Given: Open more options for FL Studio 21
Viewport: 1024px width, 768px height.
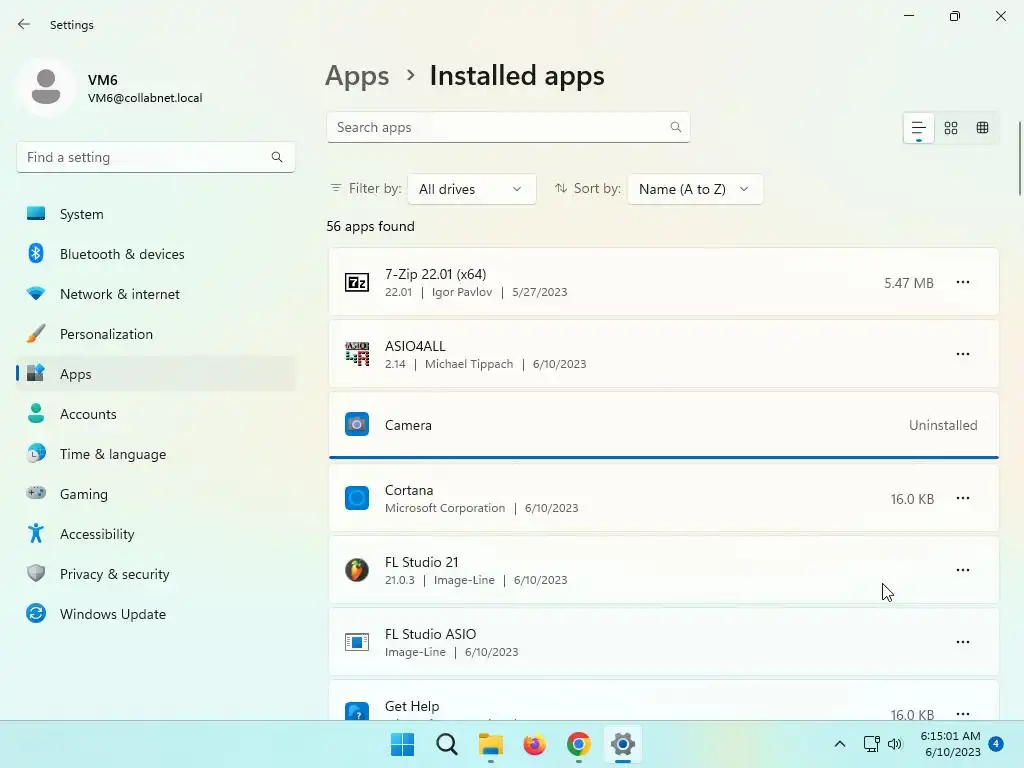Looking at the screenshot, I should click(963, 570).
